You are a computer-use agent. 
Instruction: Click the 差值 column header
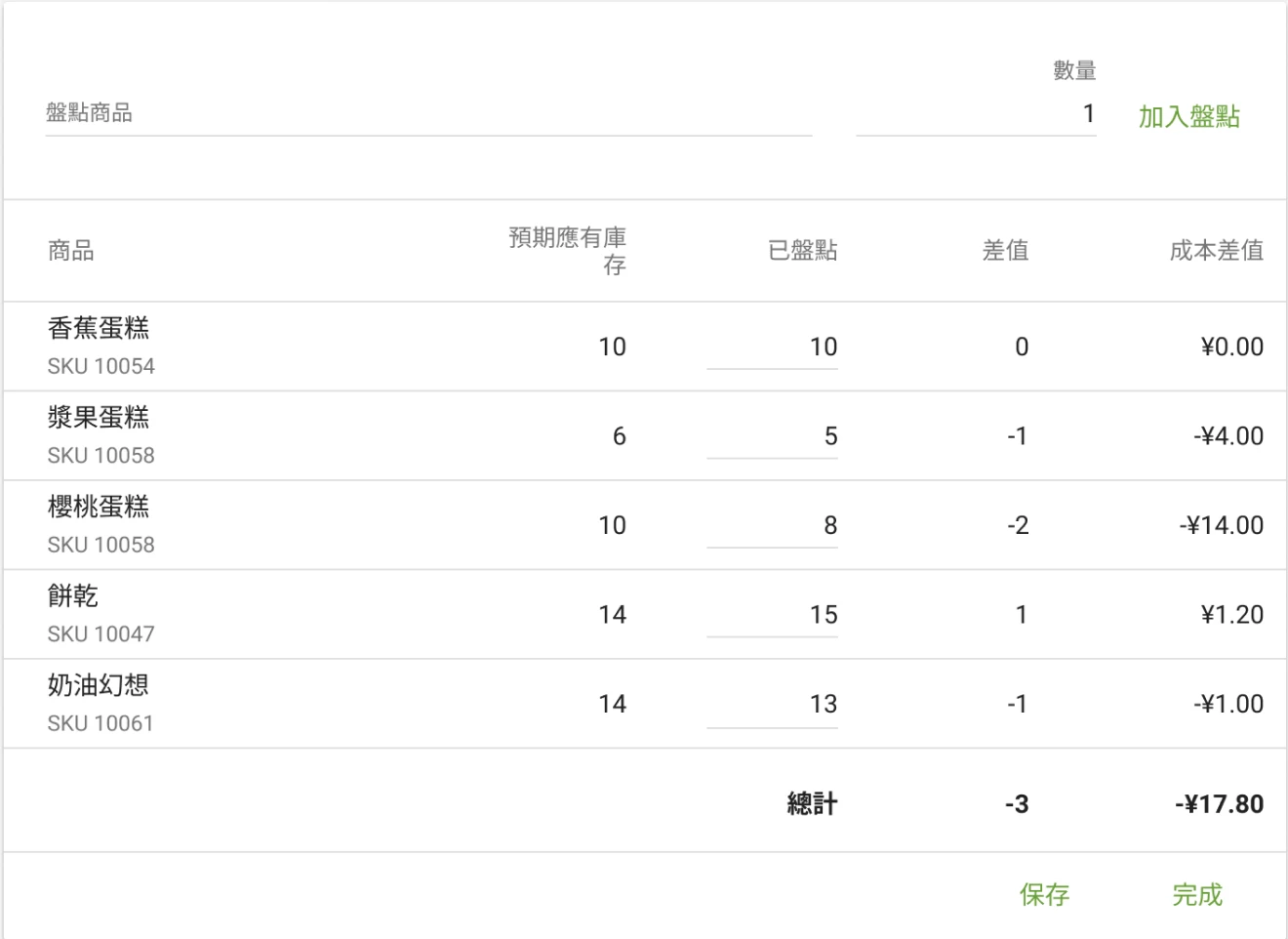click(x=1005, y=251)
